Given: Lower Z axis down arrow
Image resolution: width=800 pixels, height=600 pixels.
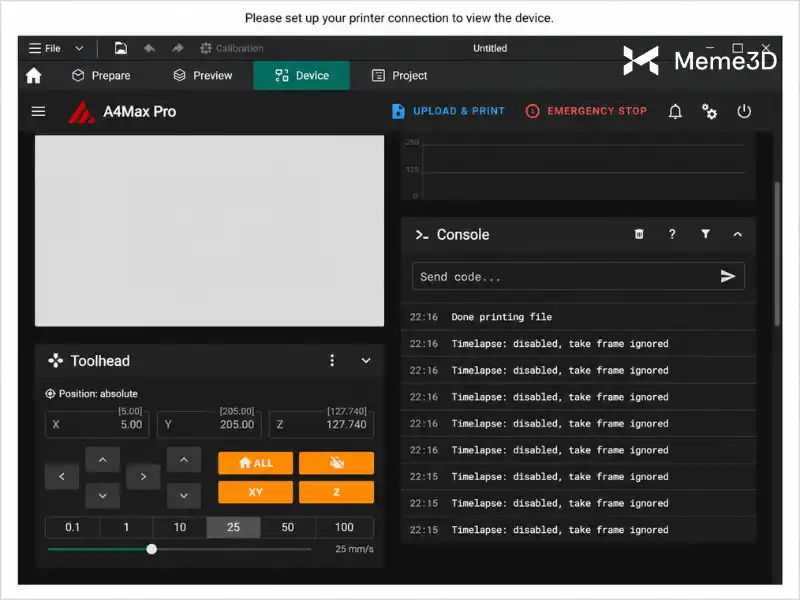Looking at the screenshot, I should pos(184,495).
